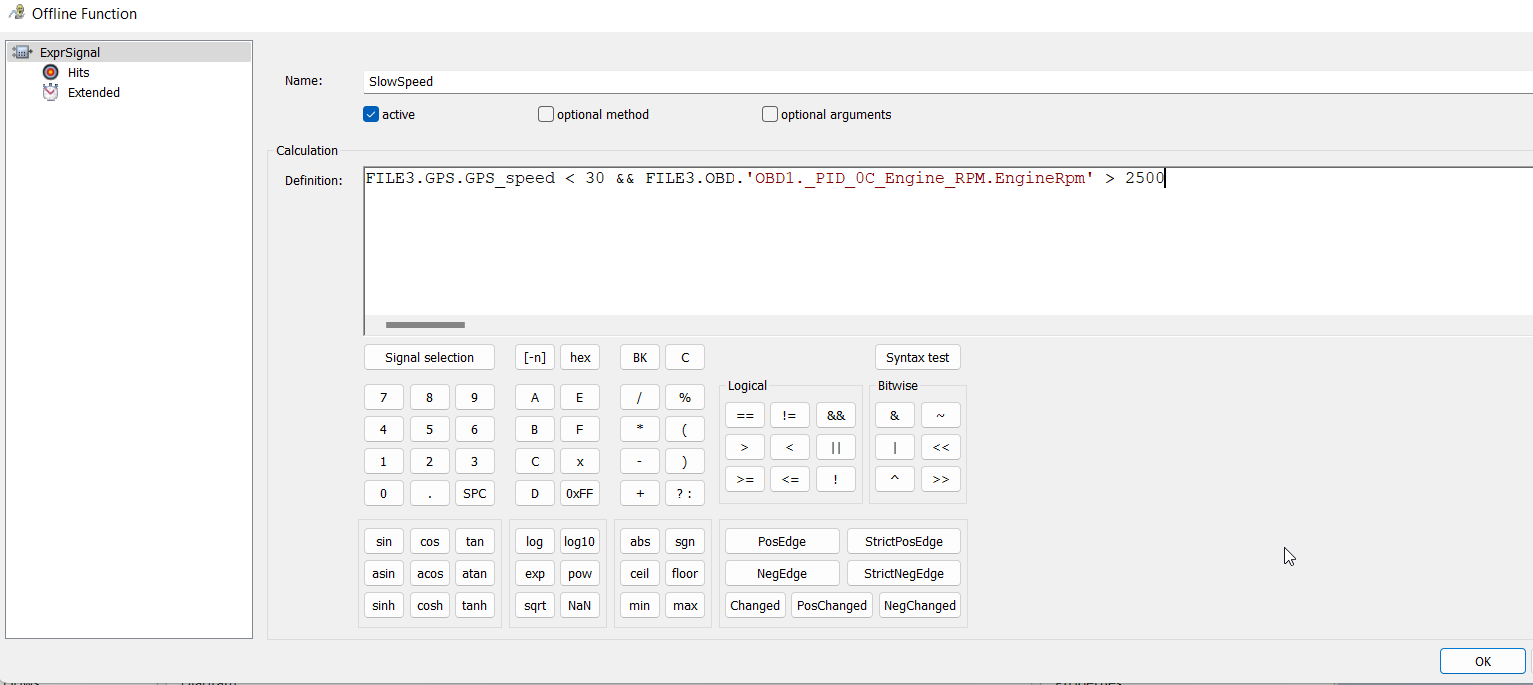Click the Definition box horizontal scrollbar
The width and height of the screenshot is (1533, 685).
tap(425, 325)
